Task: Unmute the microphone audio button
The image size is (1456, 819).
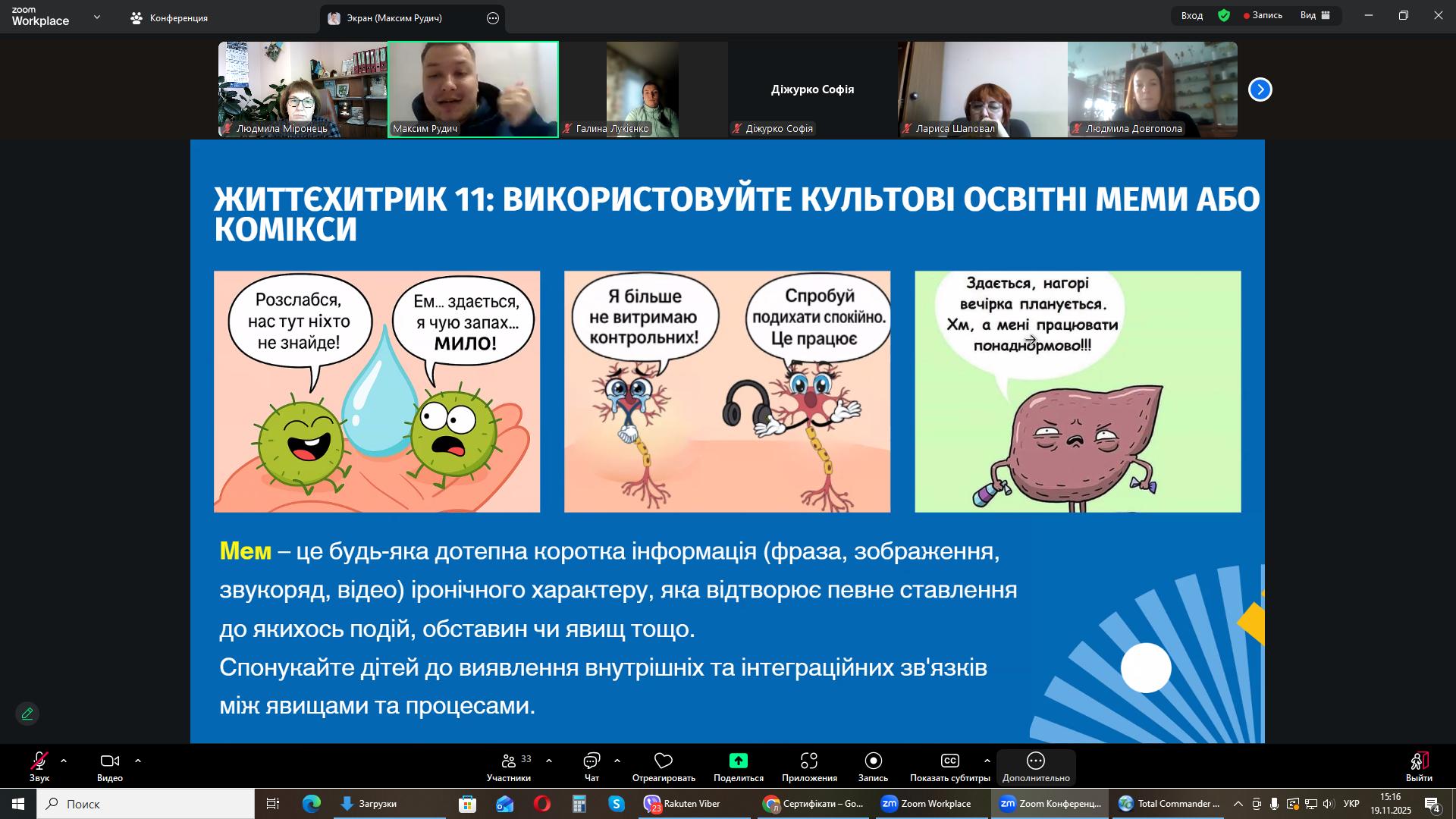Action: tap(39, 761)
